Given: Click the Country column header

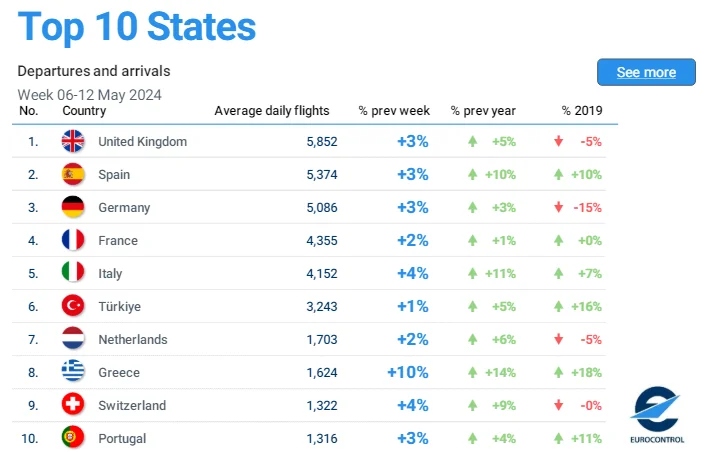Looking at the screenshot, I should tap(84, 111).
